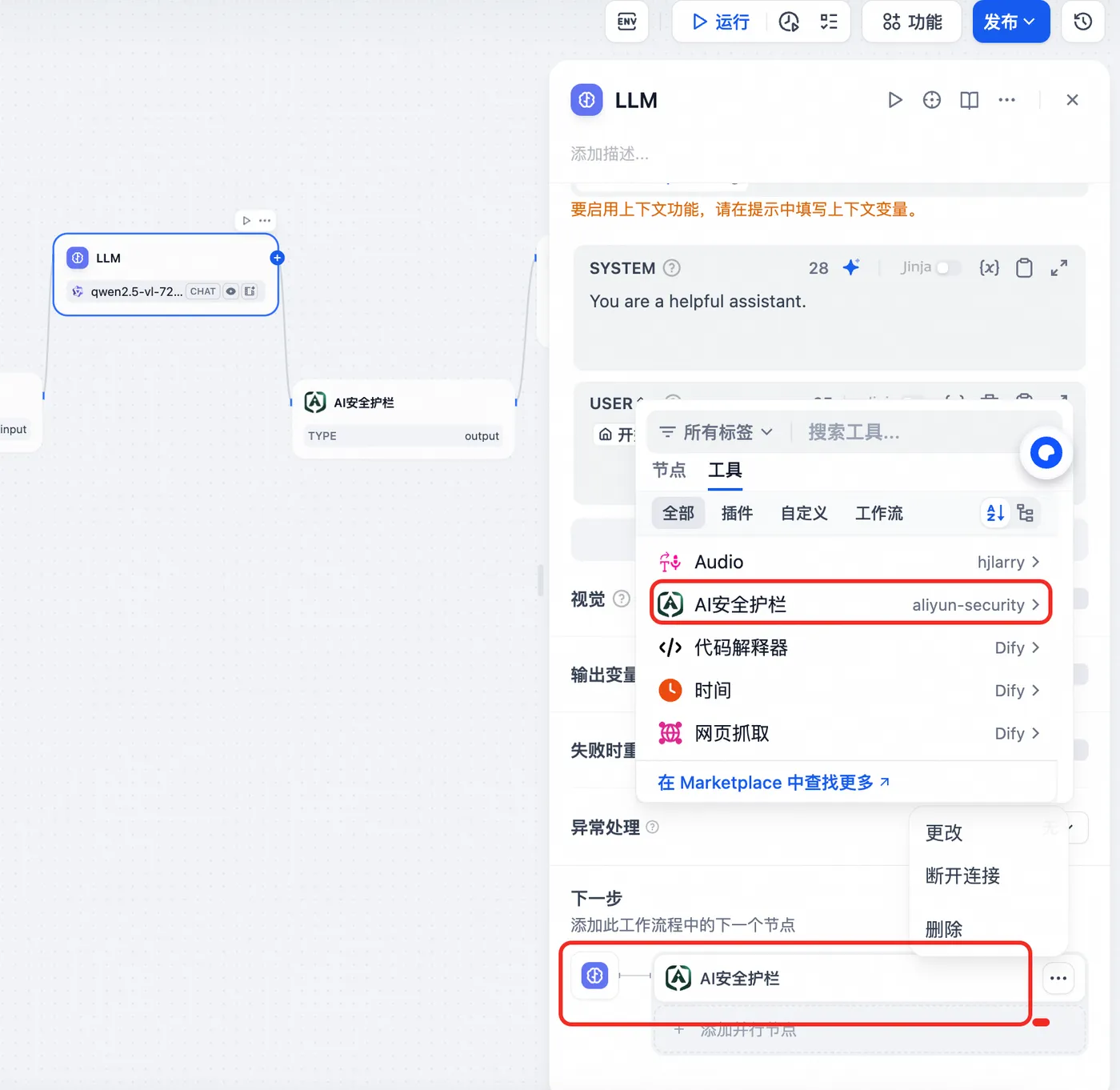Locate node with the crosshair icon
This screenshot has height=1090, width=1120.
click(932, 100)
